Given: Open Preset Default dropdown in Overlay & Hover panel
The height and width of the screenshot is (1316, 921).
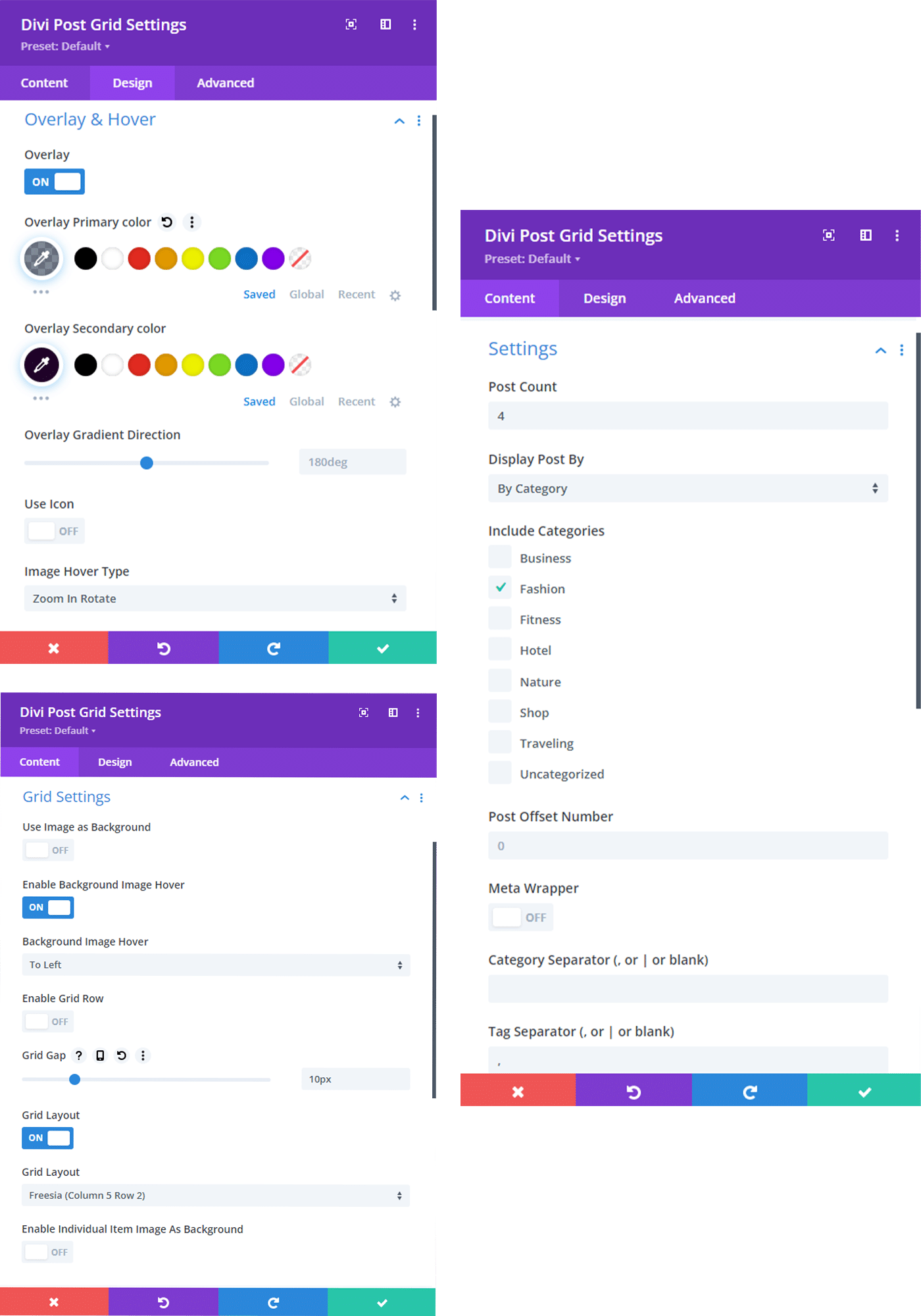Looking at the screenshot, I should click(65, 46).
